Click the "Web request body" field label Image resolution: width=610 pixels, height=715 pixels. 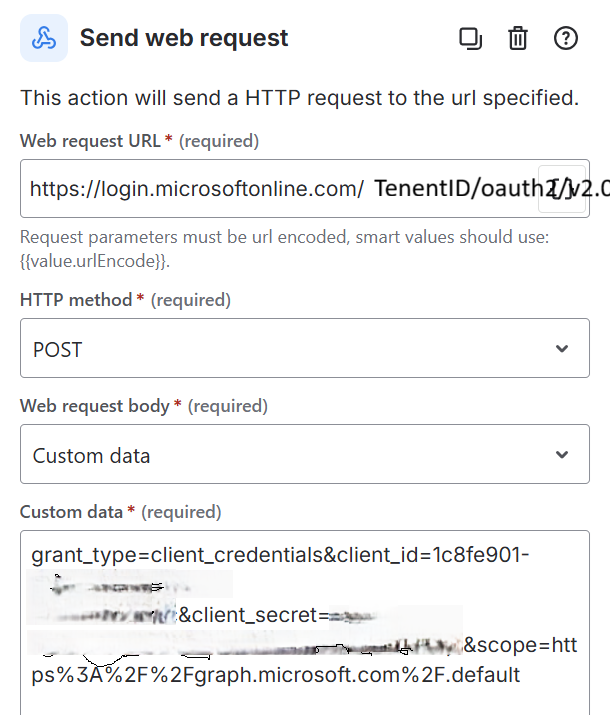(x=96, y=406)
